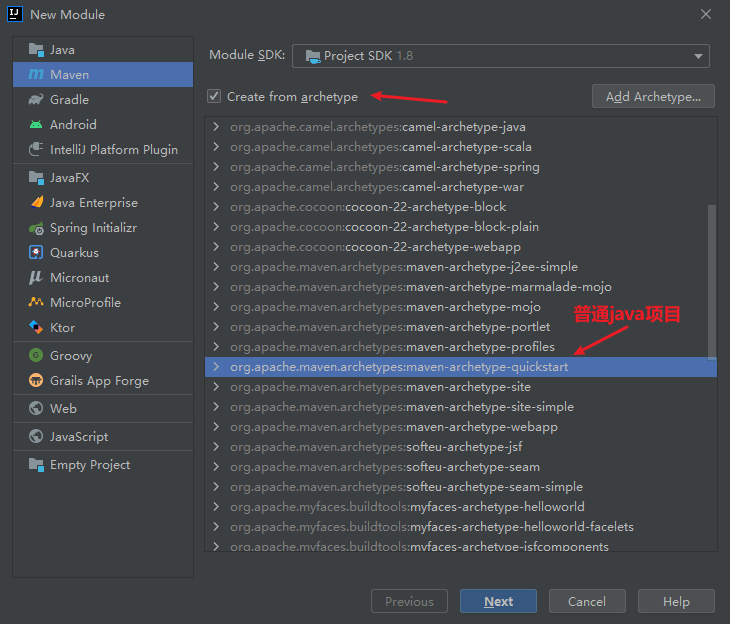Click the Next button
Image resolution: width=730 pixels, height=624 pixels.
point(498,601)
